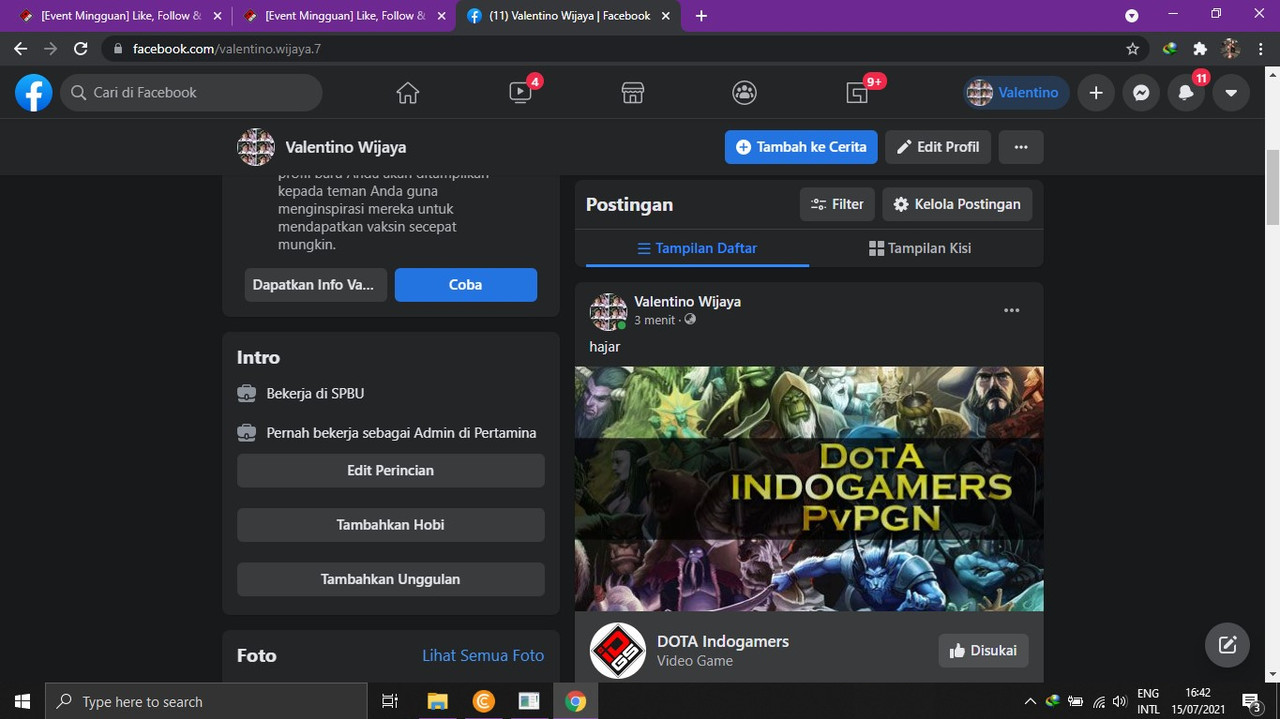Switch to the Tampilan Daftar tab

pos(697,248)
